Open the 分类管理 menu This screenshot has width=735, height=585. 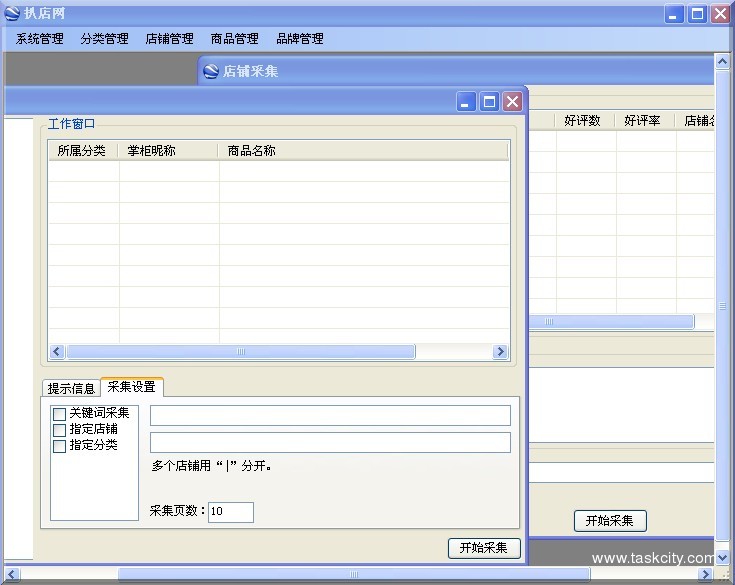pos(105,38)
